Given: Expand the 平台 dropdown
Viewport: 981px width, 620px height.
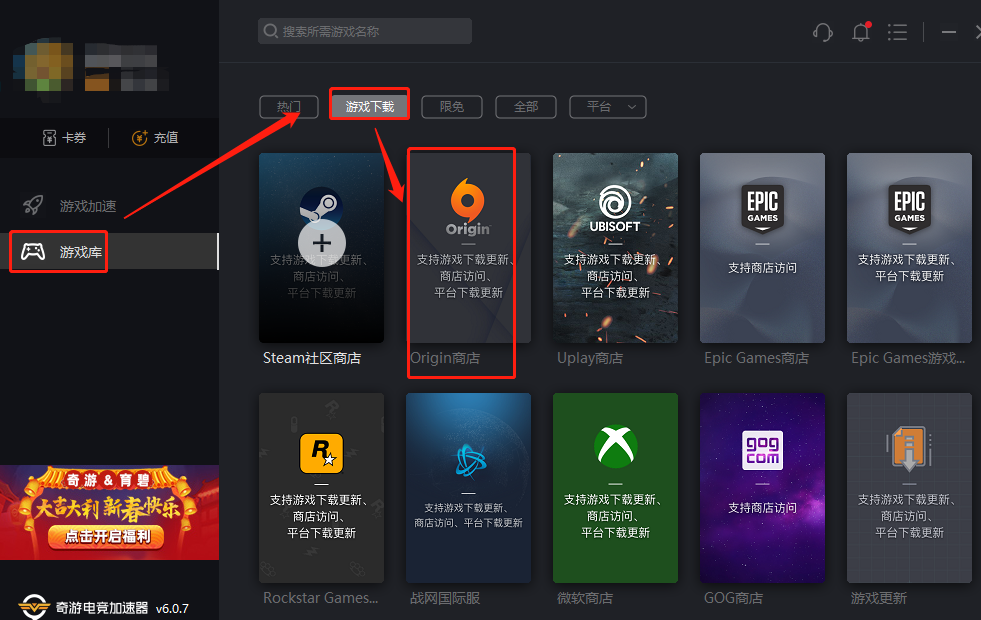Looking at the screenshot, I should pyautogui.click(x=607, y=106).
